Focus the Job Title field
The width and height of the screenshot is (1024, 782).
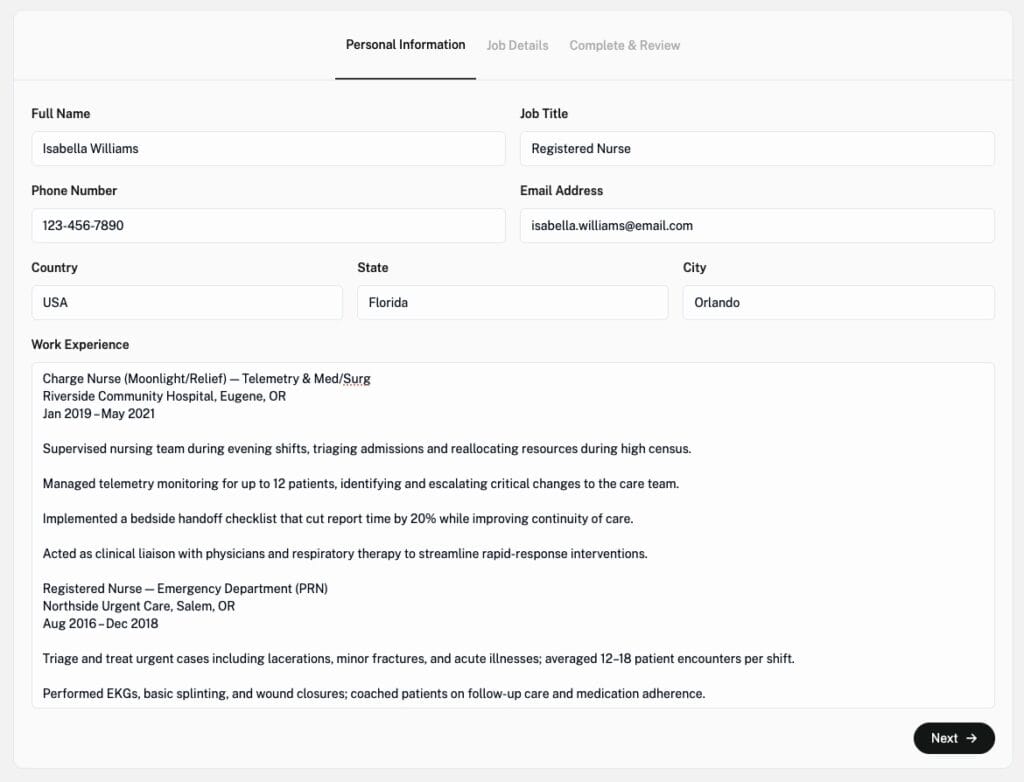[756, 148]
